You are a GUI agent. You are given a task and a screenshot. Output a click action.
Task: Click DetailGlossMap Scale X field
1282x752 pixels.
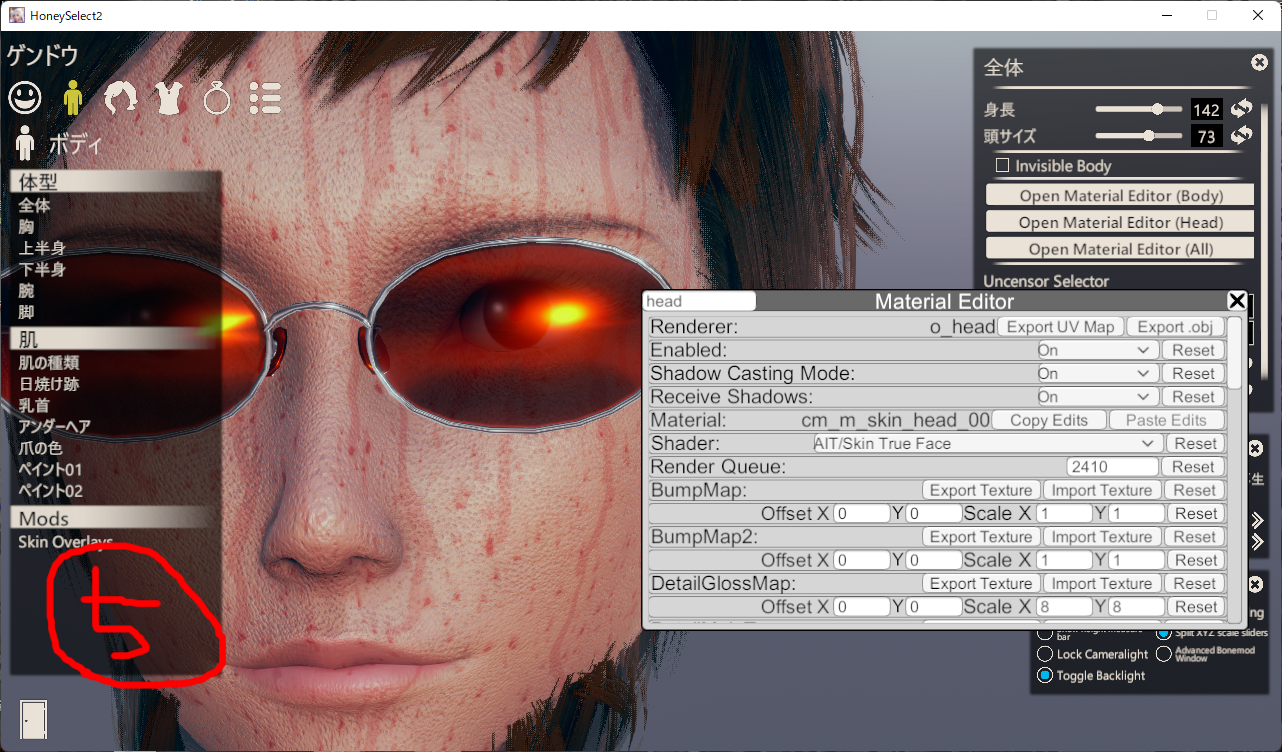tap(1064, 607)
